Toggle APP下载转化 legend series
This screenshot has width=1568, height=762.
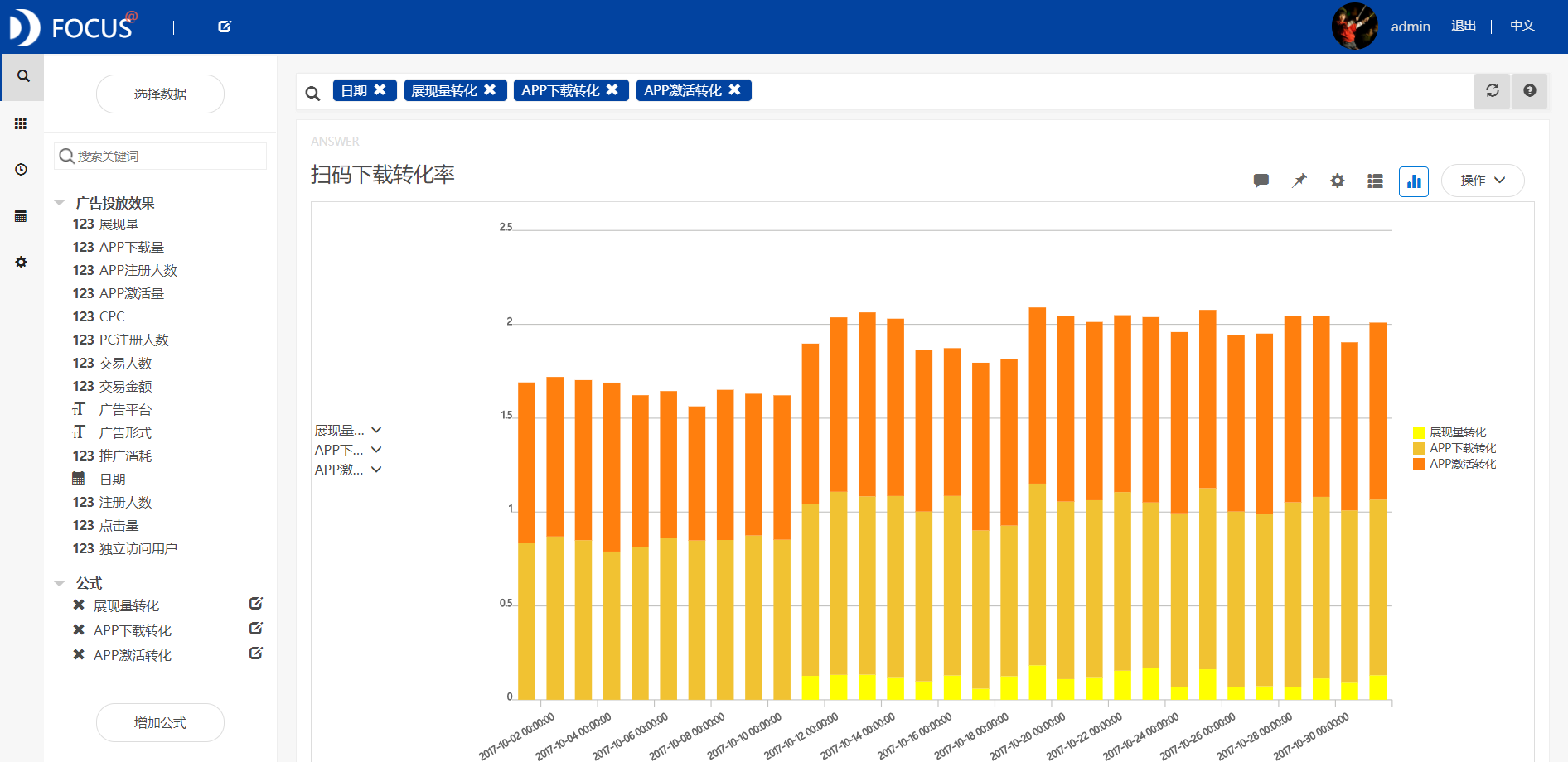[1461, 448]
